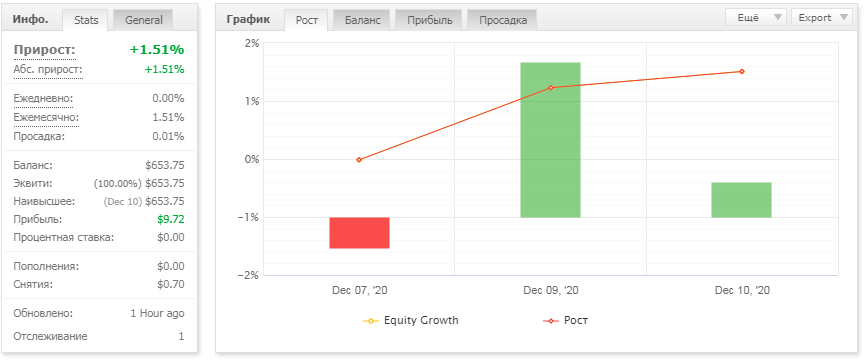Open the Ещё dropdown menu
Screen dimensions: 865x362
[x=756, y=18]
